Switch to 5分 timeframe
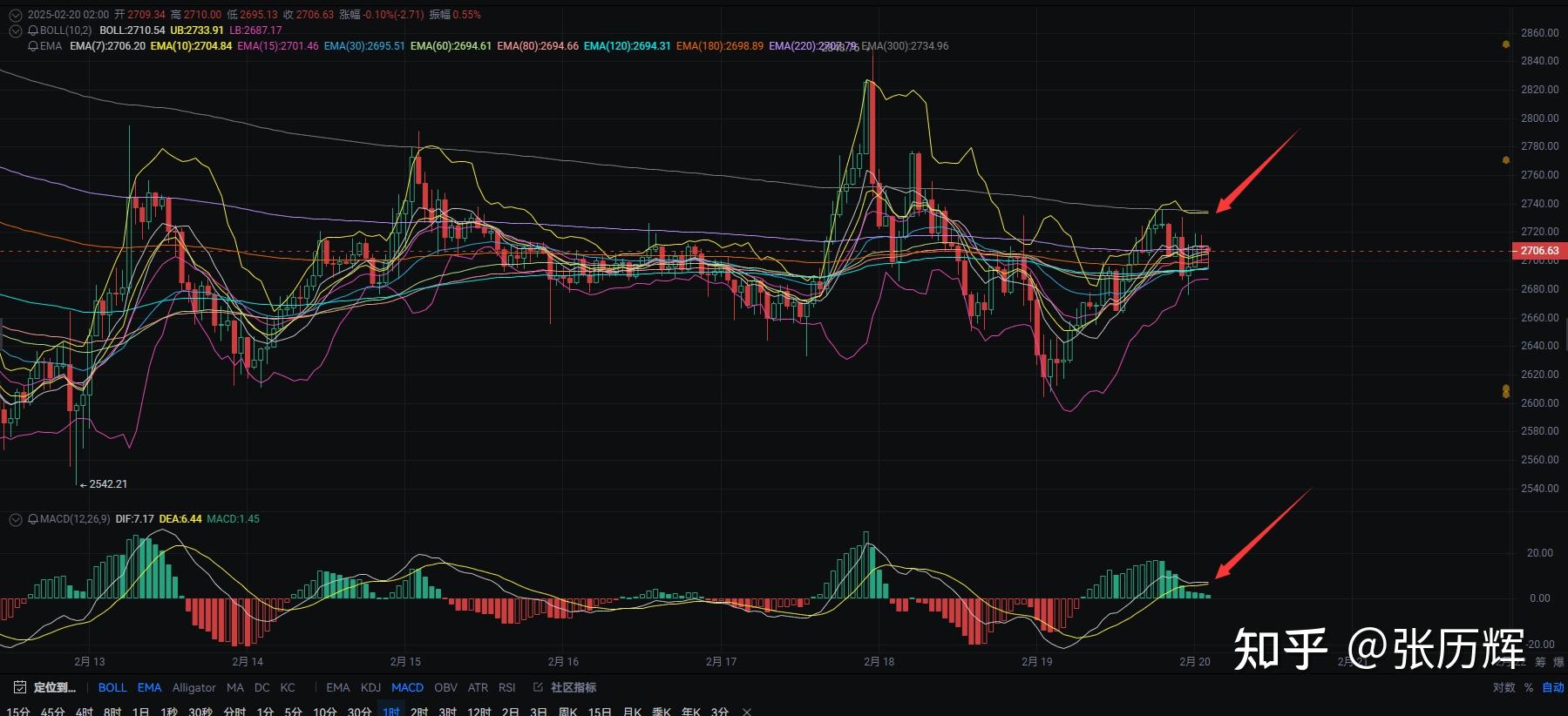 click(x=293, y=711)
